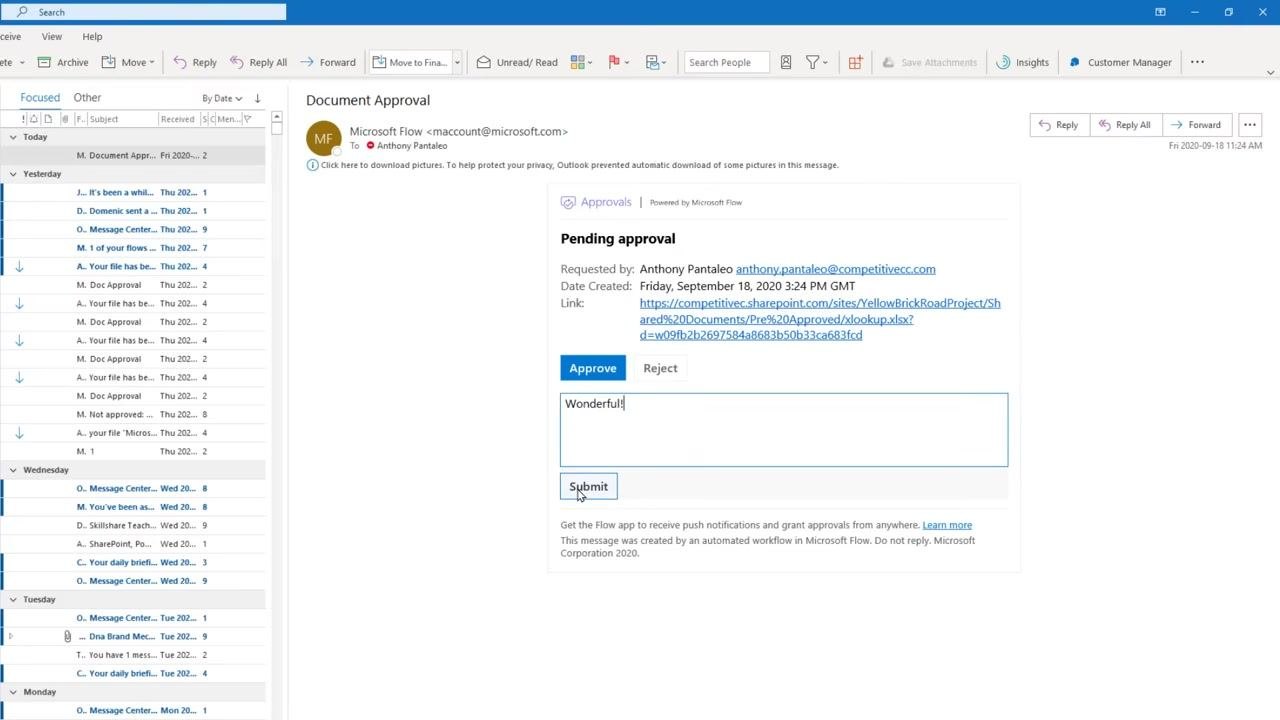Screen dimensions: 1280x720
Task: Click the ribbon display options title bar icon
Action: pyautogui.click(x=1160, y=12)
